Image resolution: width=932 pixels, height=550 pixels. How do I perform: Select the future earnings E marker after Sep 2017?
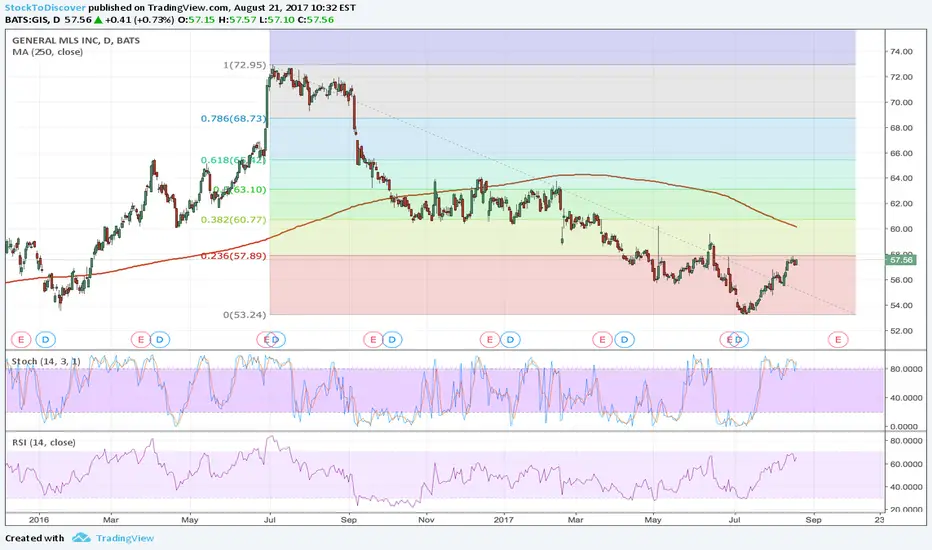838,340
